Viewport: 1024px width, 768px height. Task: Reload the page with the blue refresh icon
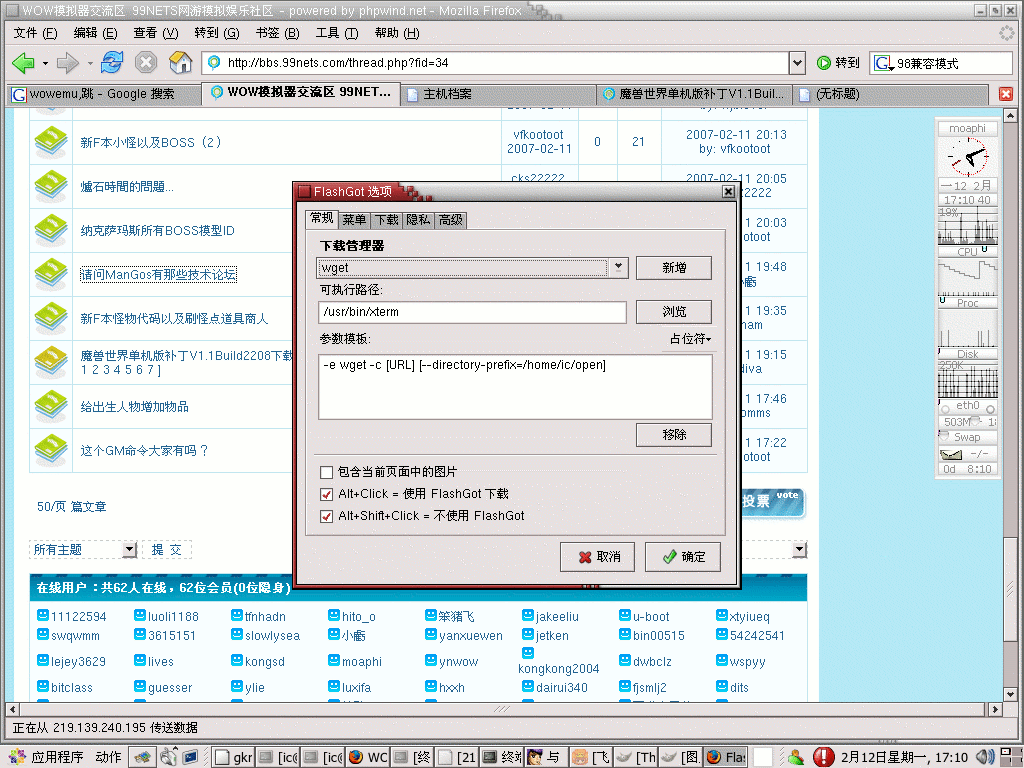pos(112,63)
